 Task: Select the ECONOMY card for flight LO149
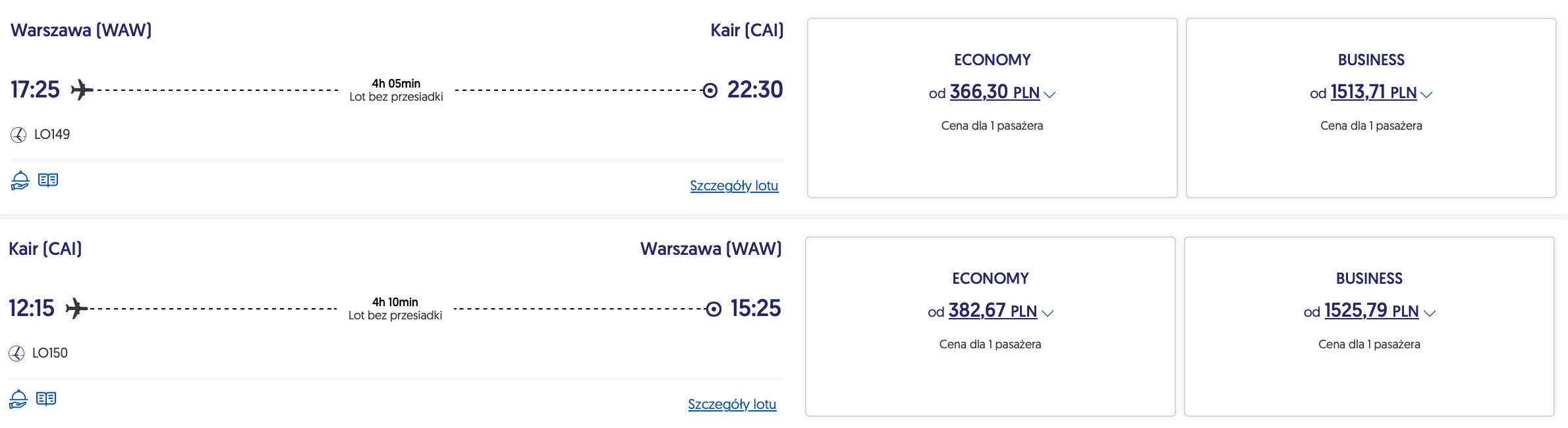point(992,108)
